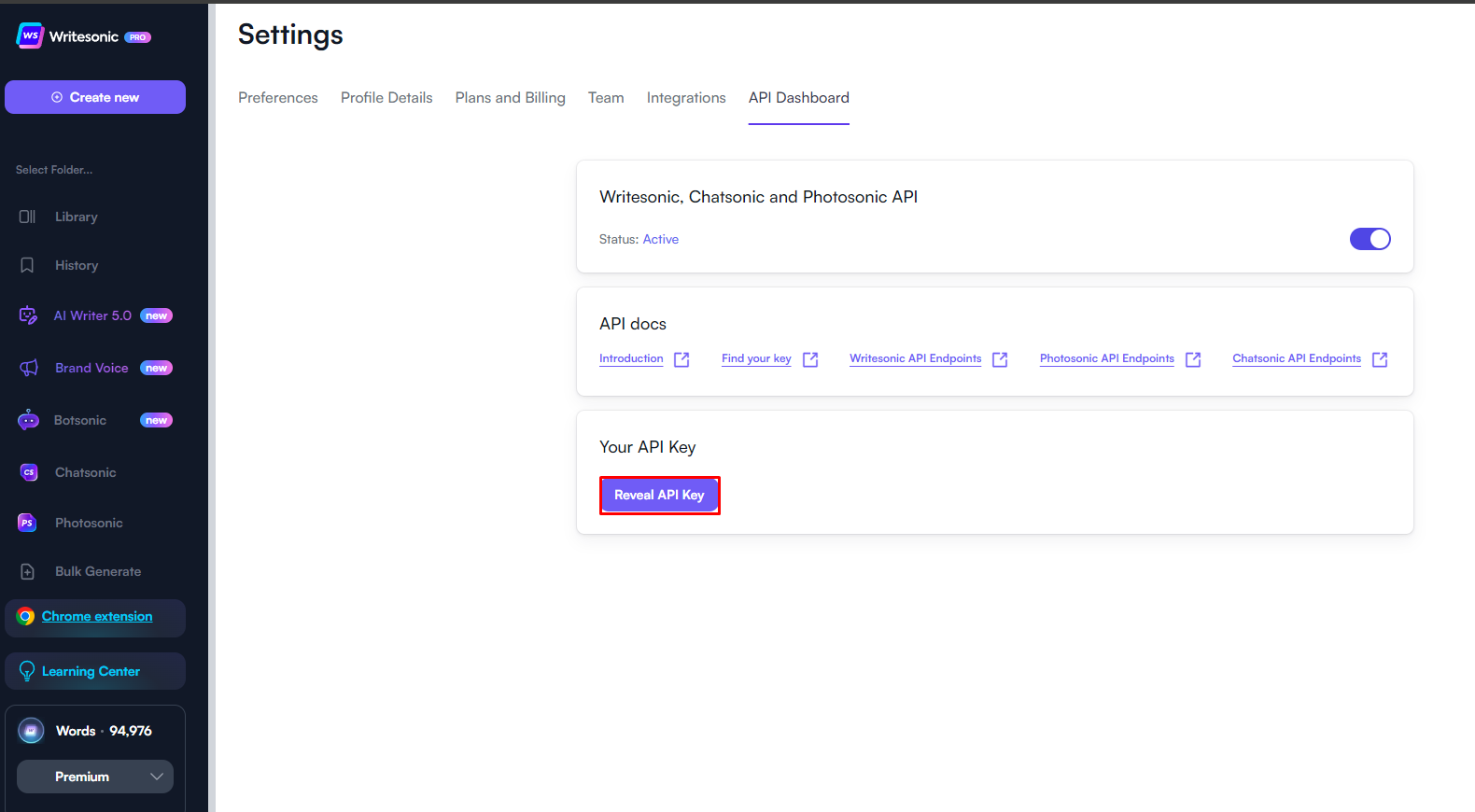Open the Writesonic API Endpoints link
Screen dimensions: 1475x812
click(x=916, y=359)
